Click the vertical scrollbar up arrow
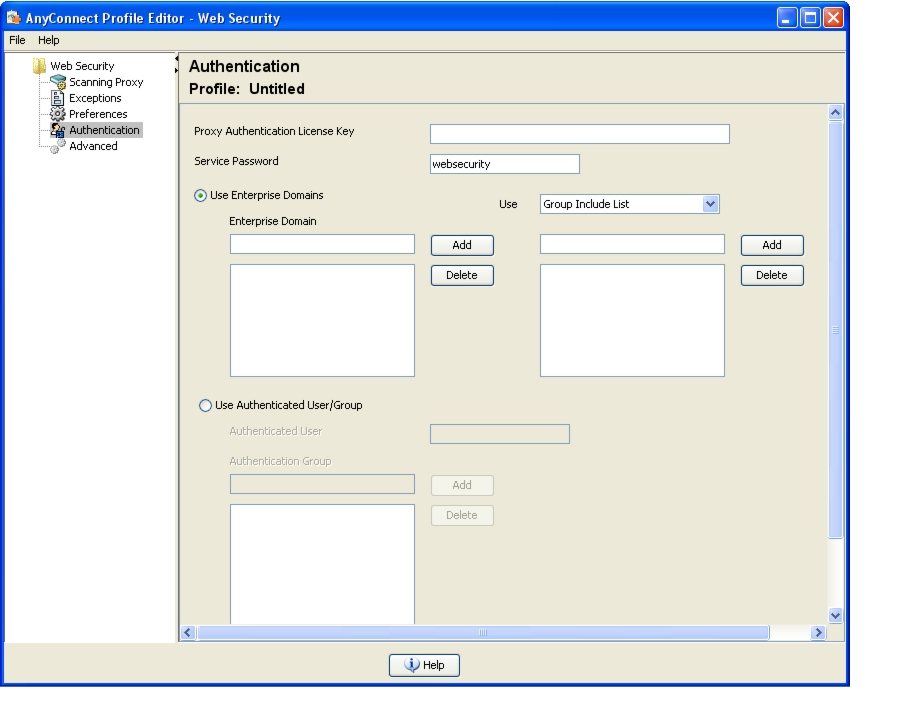This screenshot has height=714, width=900. pos(836,112)
